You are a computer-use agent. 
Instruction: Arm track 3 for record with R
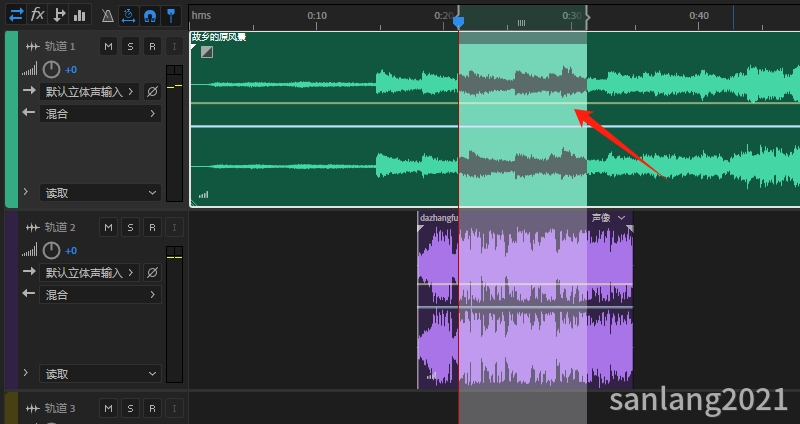tap(152, 408)
